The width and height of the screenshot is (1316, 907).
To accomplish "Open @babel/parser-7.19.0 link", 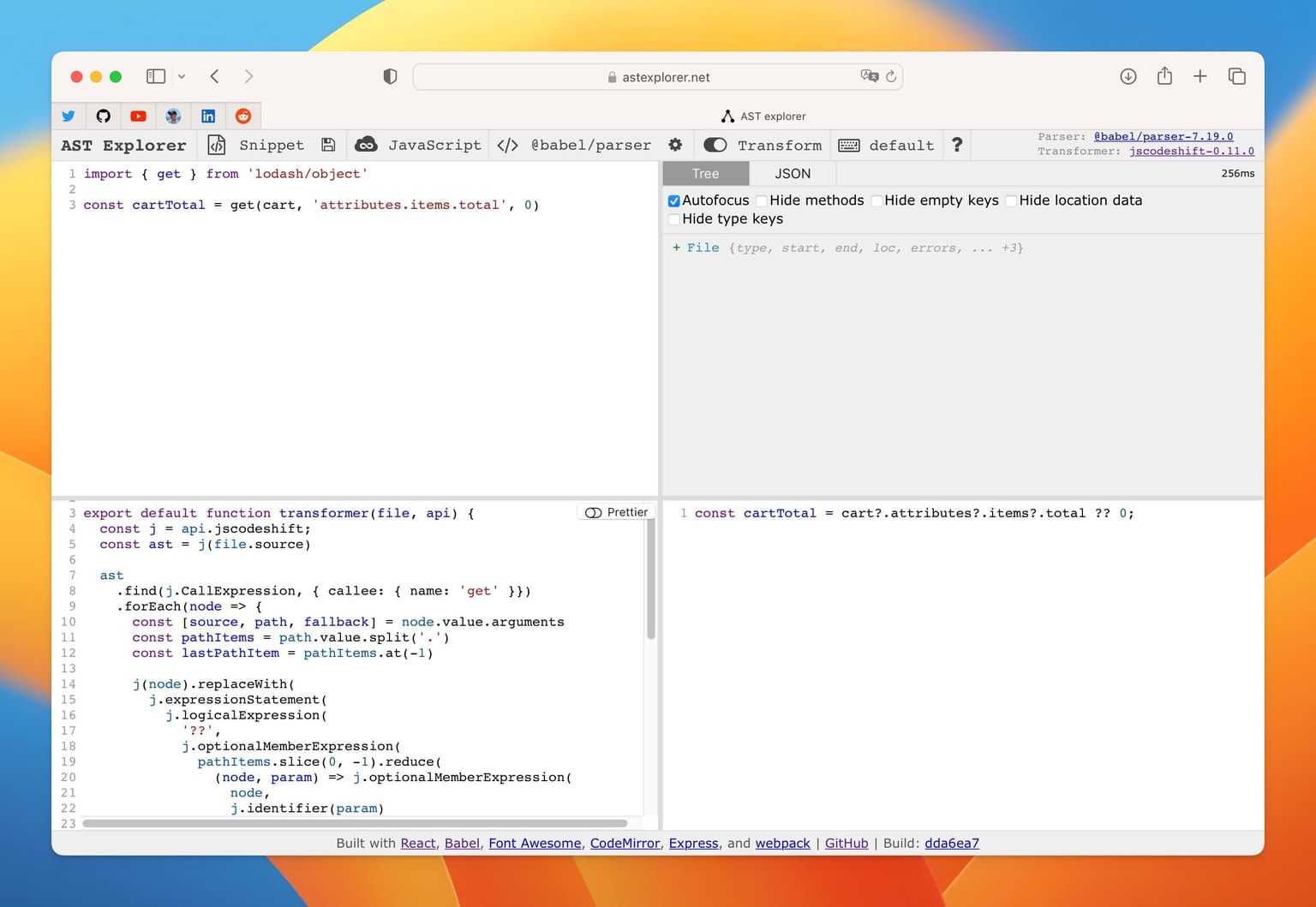I will [x=1163, y=136].
